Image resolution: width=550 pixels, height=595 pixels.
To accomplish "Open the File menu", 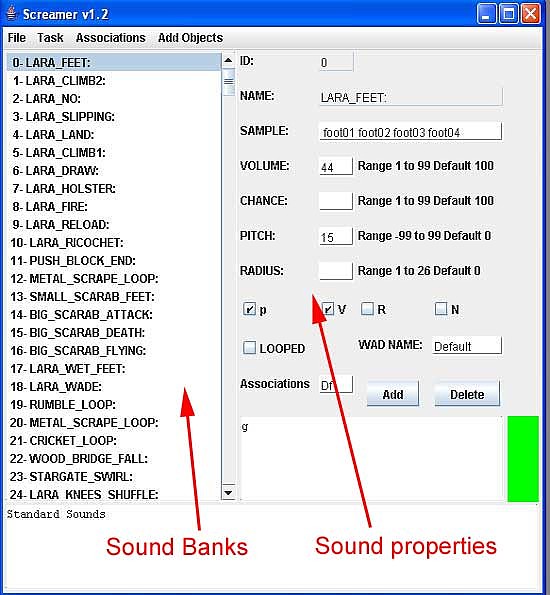I will [17, 38].
